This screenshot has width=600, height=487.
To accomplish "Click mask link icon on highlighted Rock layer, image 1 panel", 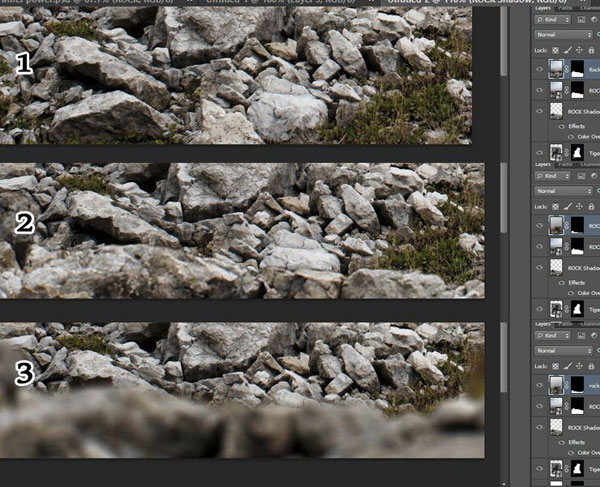I will pyautogui.click(x=567, y=69).
